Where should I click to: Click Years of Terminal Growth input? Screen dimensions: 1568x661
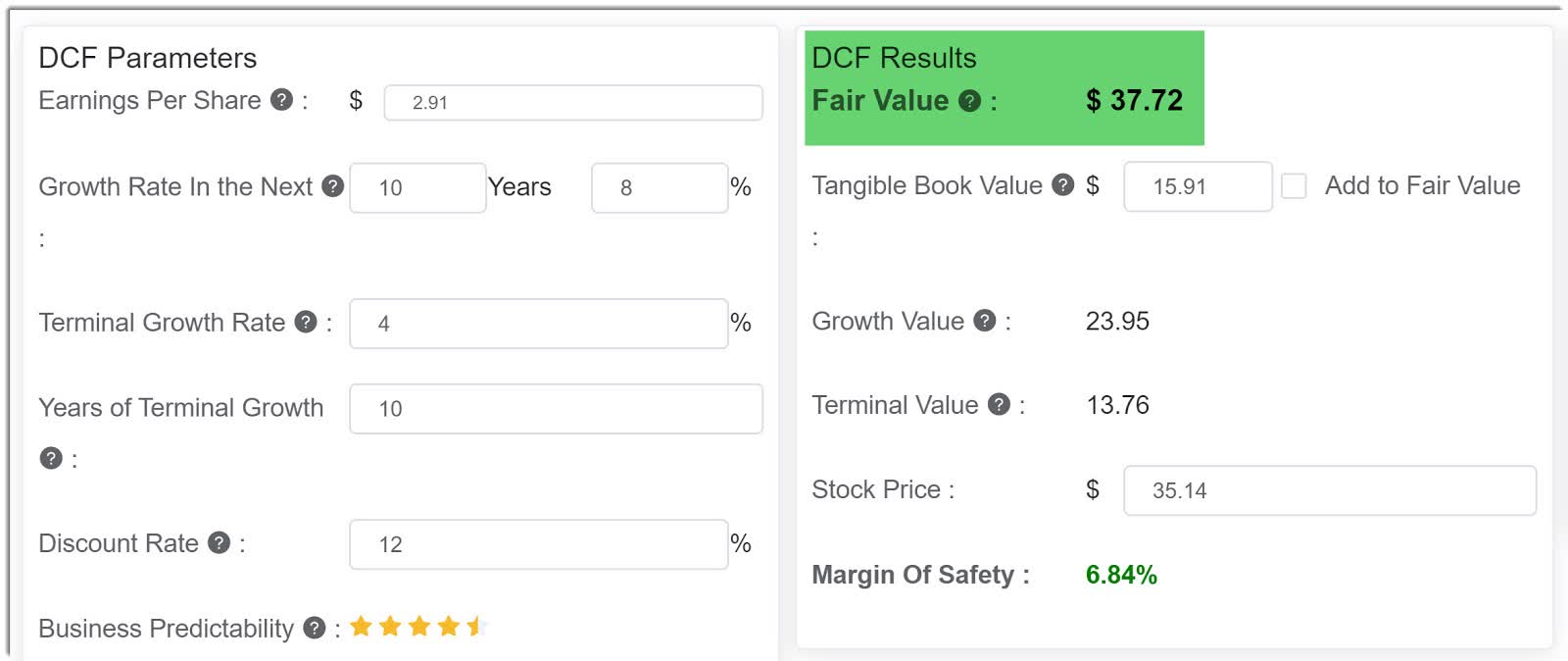556,409
